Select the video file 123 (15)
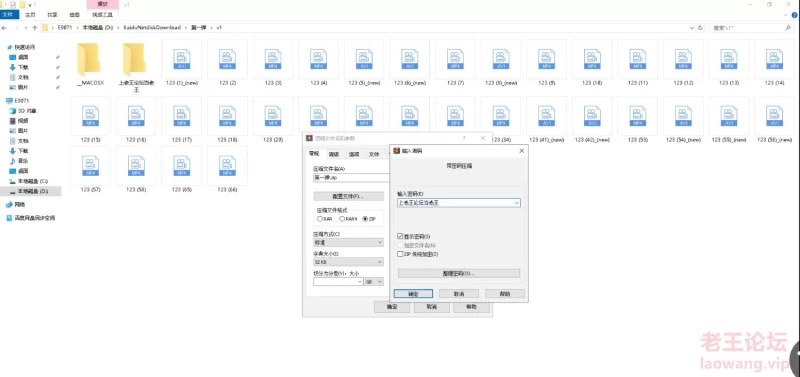800x377 pixels. point(90,120)
